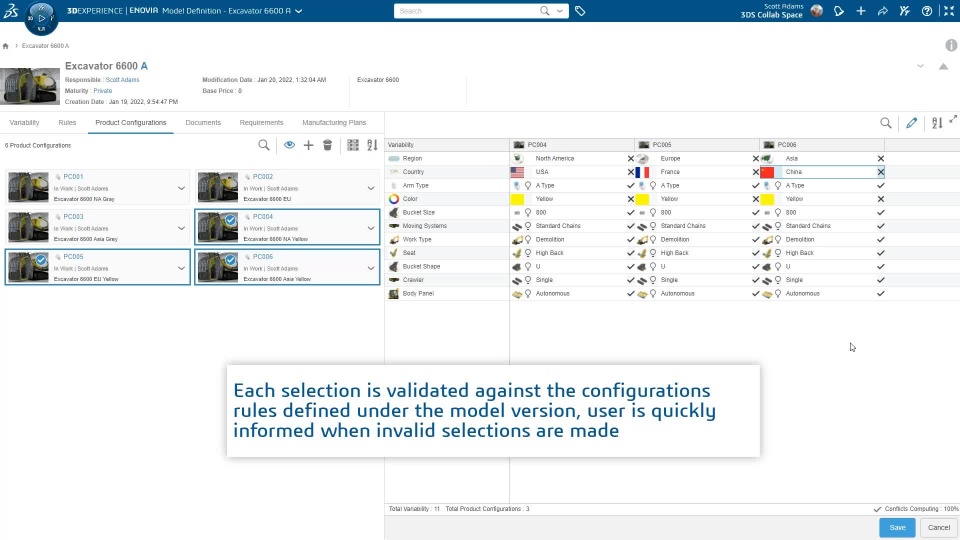Switch to the Rules tab
Image resolution: width=960 pixels, height=540 pixels.
(67, 122)
